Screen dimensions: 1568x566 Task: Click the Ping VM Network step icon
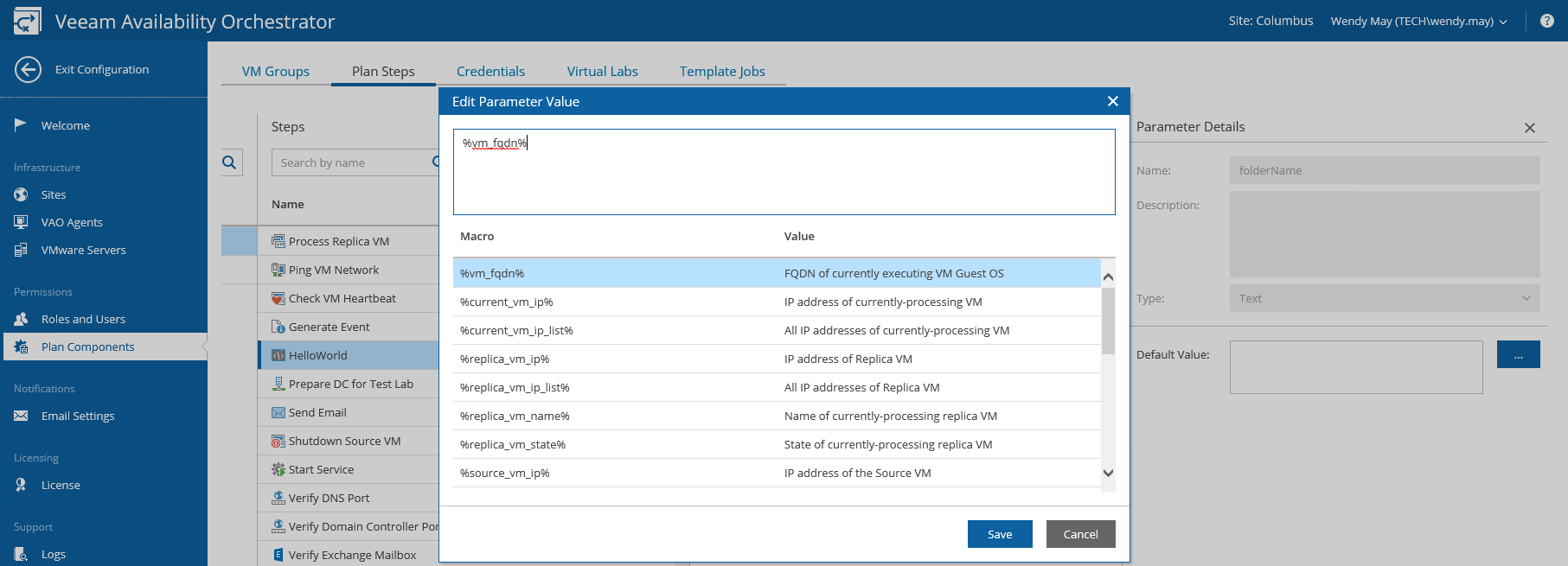tap(278, 270)
